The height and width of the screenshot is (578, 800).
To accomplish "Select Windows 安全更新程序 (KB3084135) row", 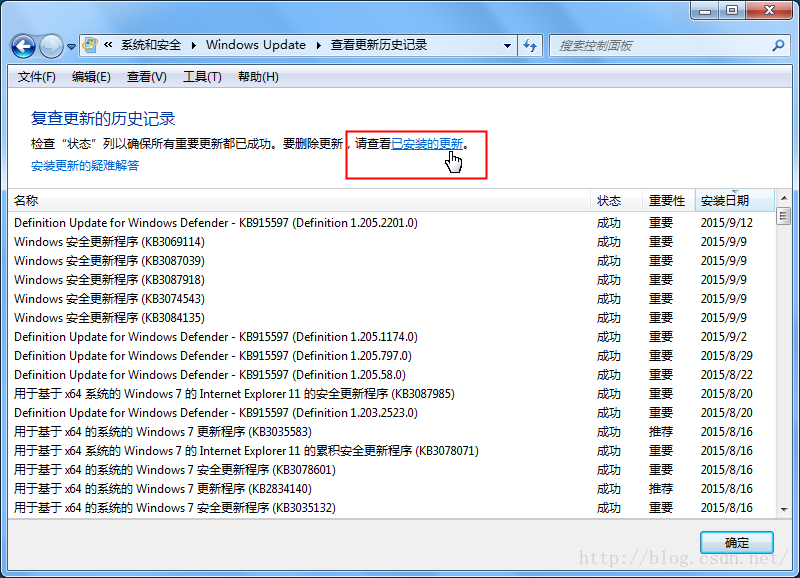I will click(392, 318).
